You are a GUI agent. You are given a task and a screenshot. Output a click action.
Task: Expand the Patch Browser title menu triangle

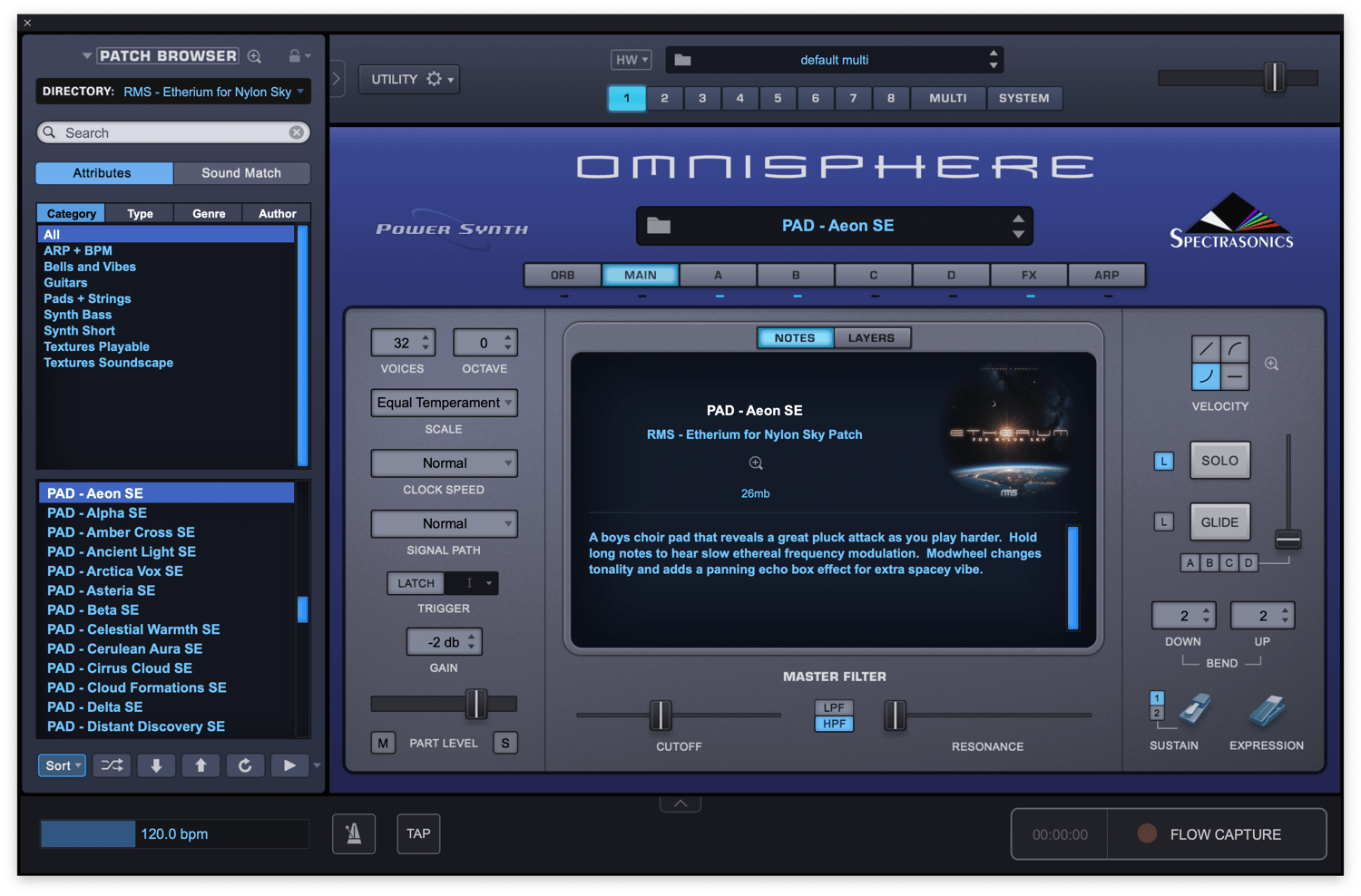click(x=87, y=56)
